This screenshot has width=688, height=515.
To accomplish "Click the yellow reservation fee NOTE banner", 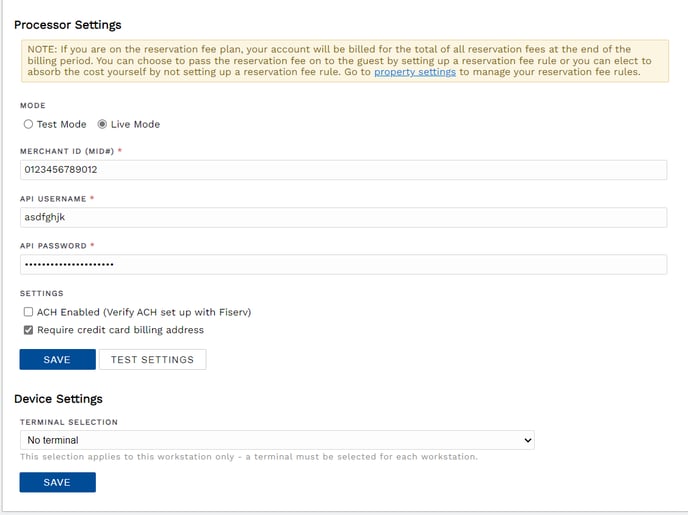I will 345,61.
